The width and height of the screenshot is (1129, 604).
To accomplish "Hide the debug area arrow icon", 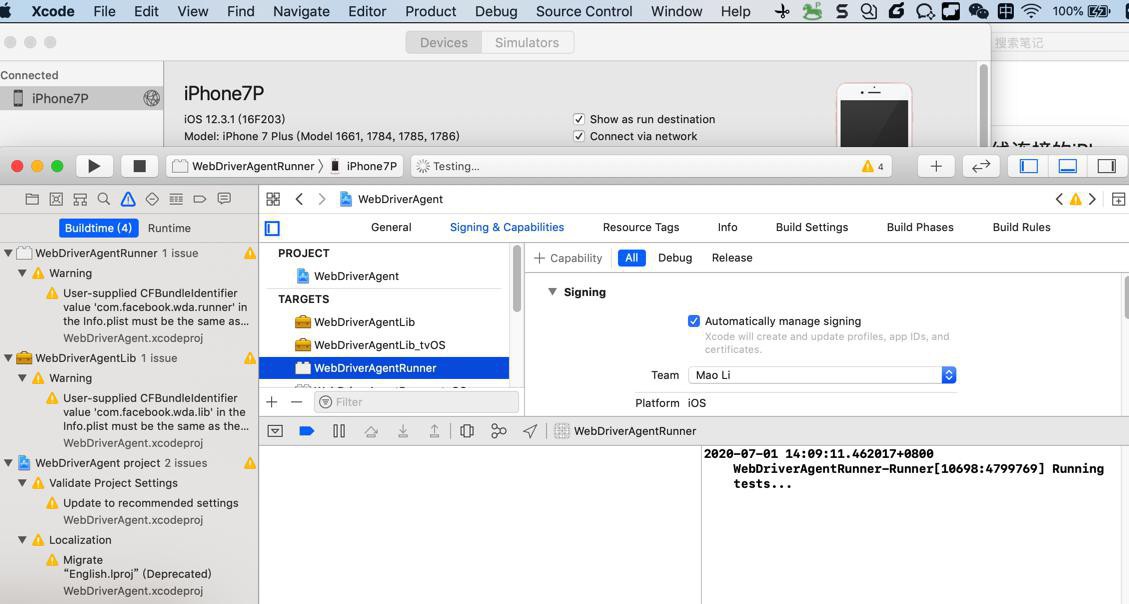I will (x=275, y=431).
